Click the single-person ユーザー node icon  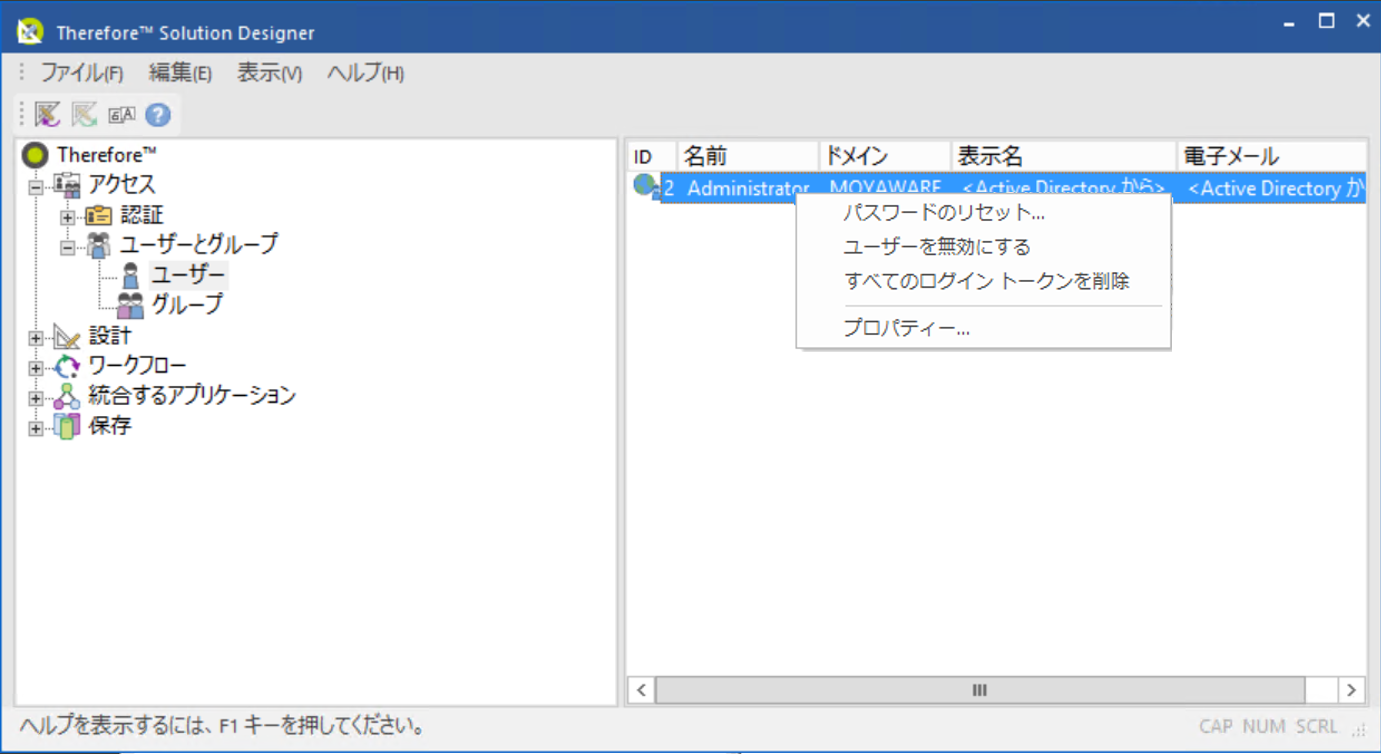point(130,276)
